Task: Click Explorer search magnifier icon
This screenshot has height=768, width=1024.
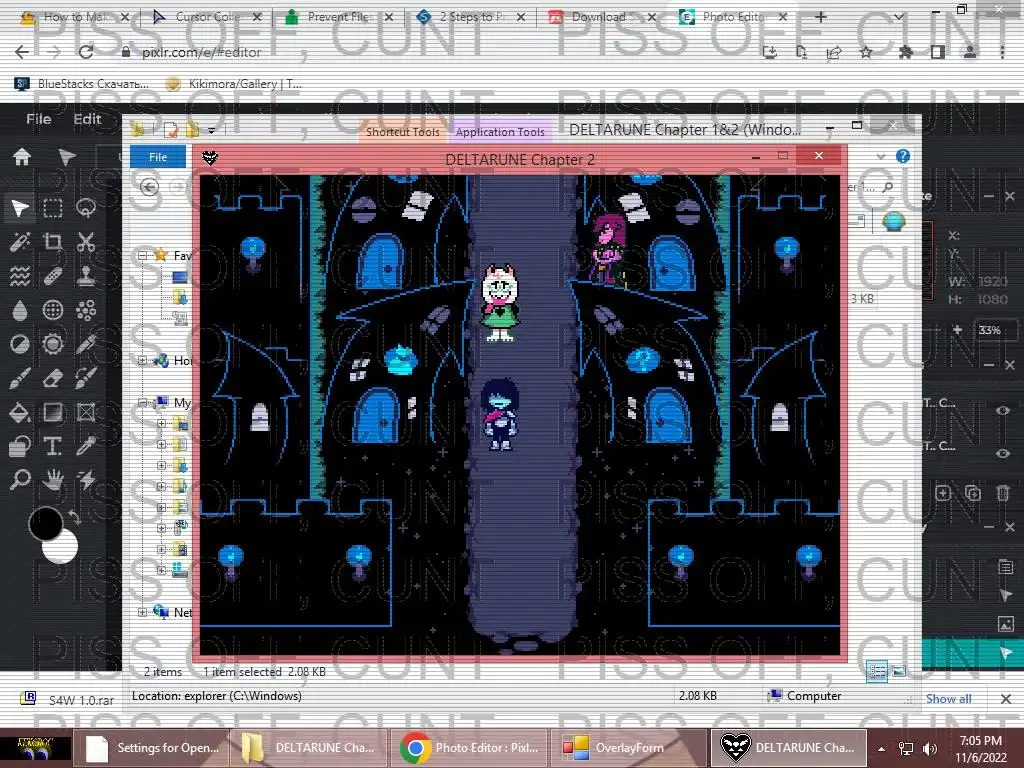Action: (888, 187)
